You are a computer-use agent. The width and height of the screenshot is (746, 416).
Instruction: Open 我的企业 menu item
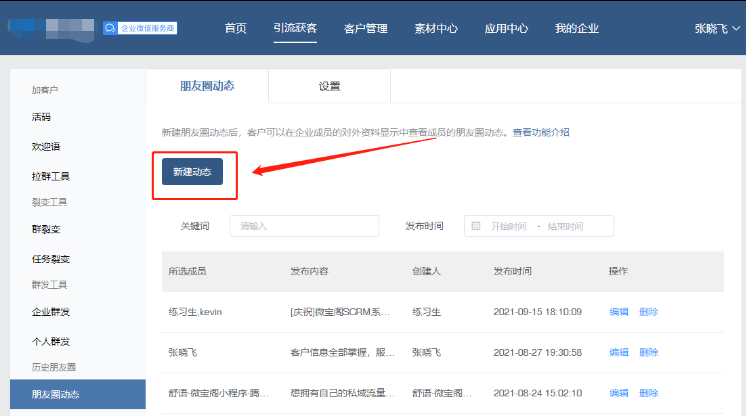(x=577, y=28)
